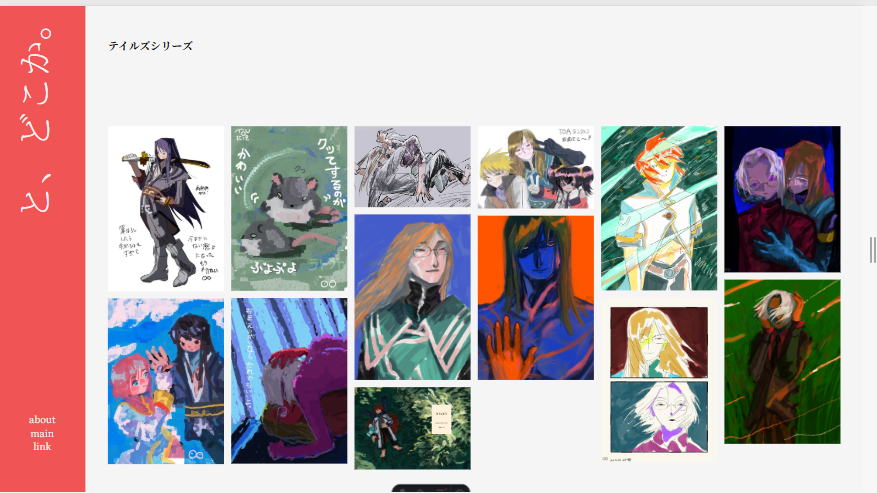The width and height of the screenshot is (877, 493).
Task: View the two characters embracing on dark blue
Action: [782, 199]
